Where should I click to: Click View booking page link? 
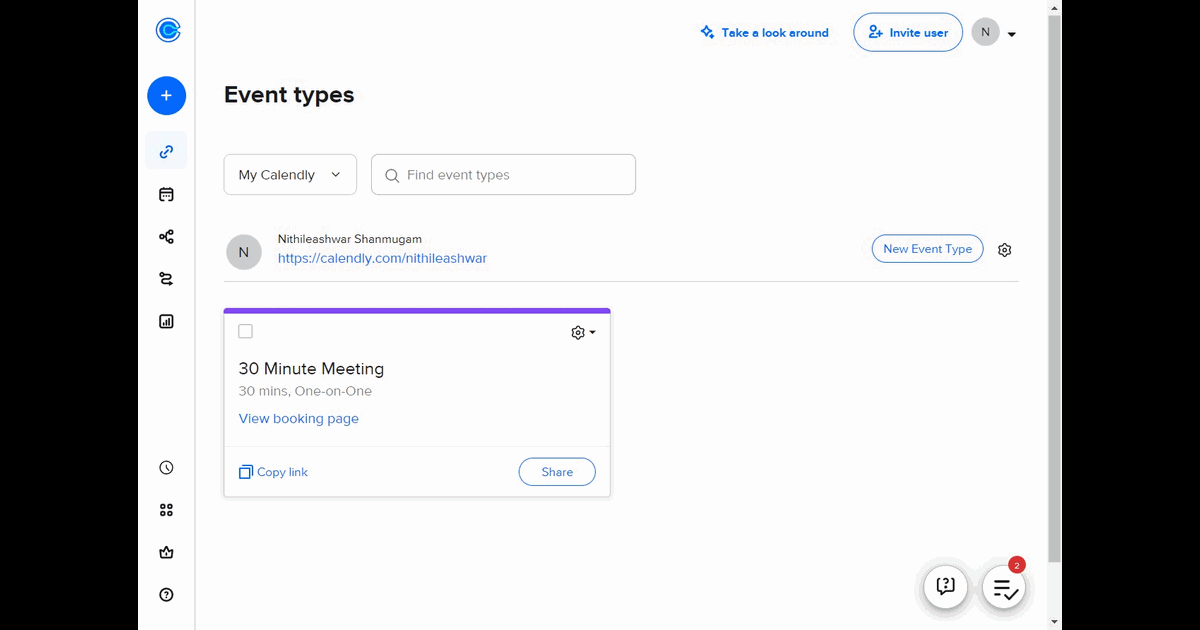click(299, 419)
